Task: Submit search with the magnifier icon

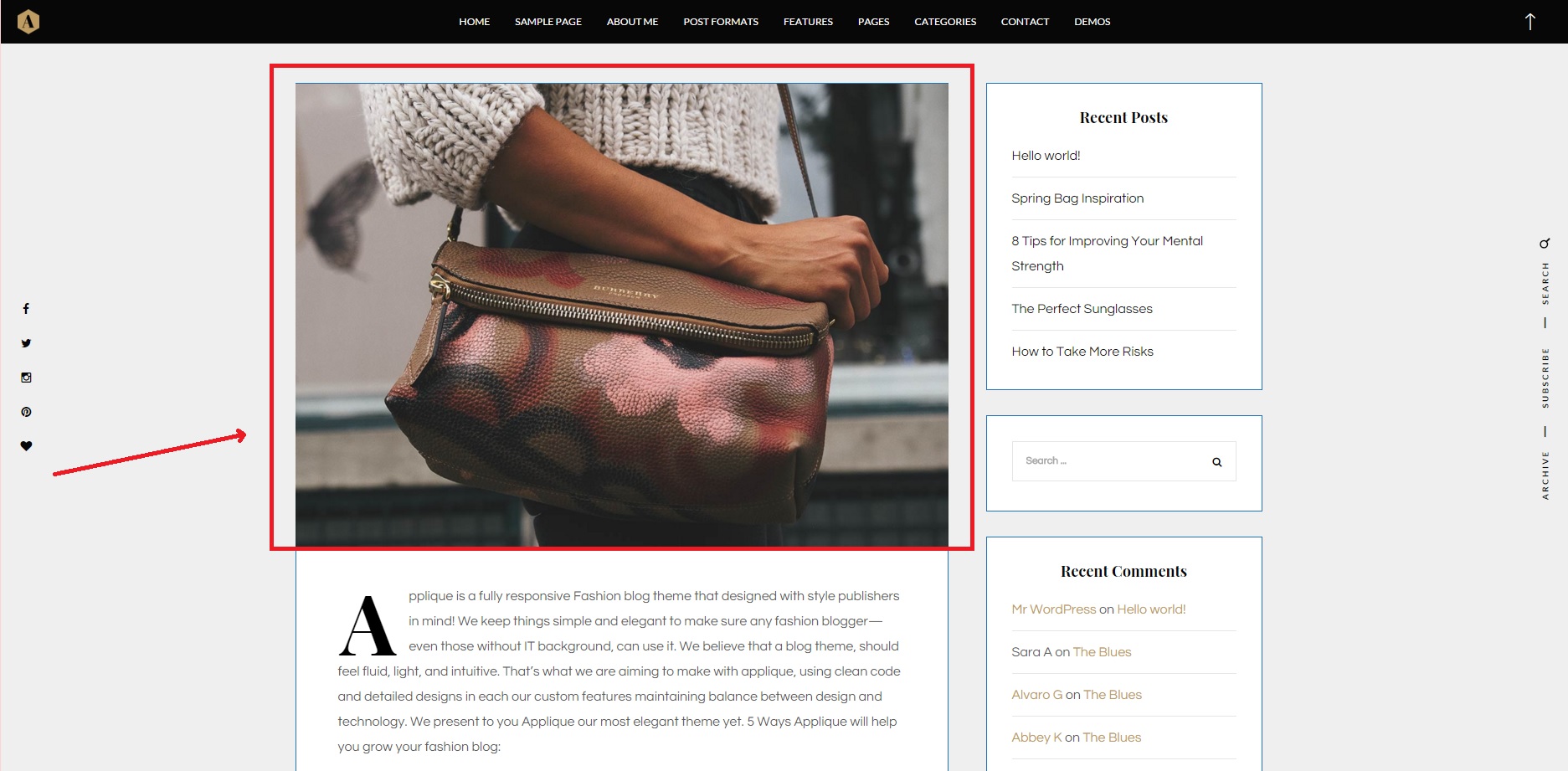Action: (1216, 462)
